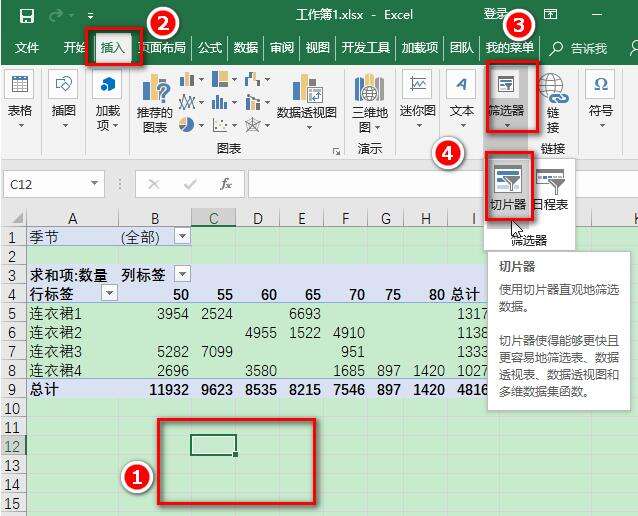This screenshot has width=638, height=516.
Task: Click the fx Insert Function button
Action: 225,184
